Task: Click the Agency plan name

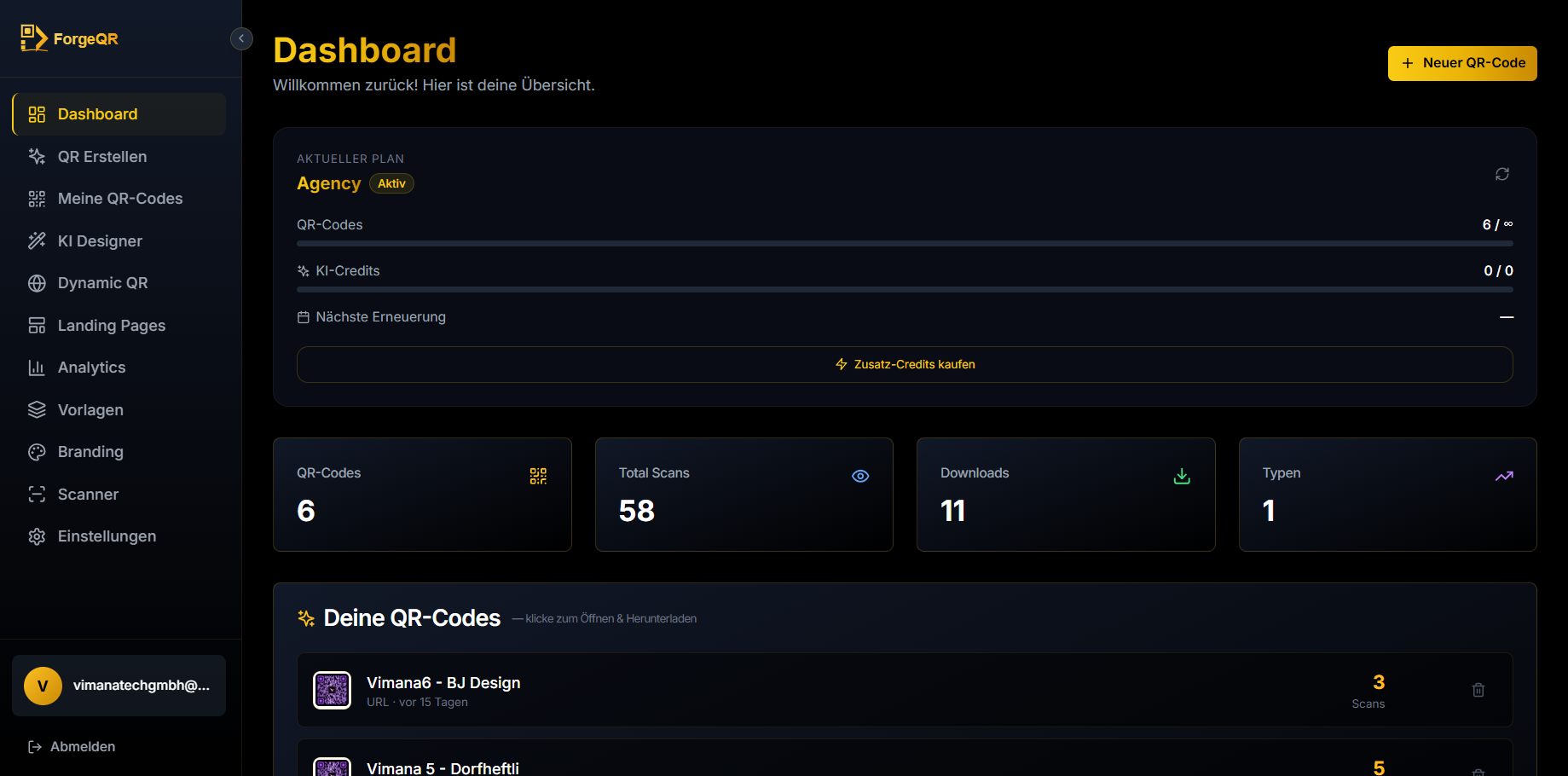Action: (x=328, y=183)
